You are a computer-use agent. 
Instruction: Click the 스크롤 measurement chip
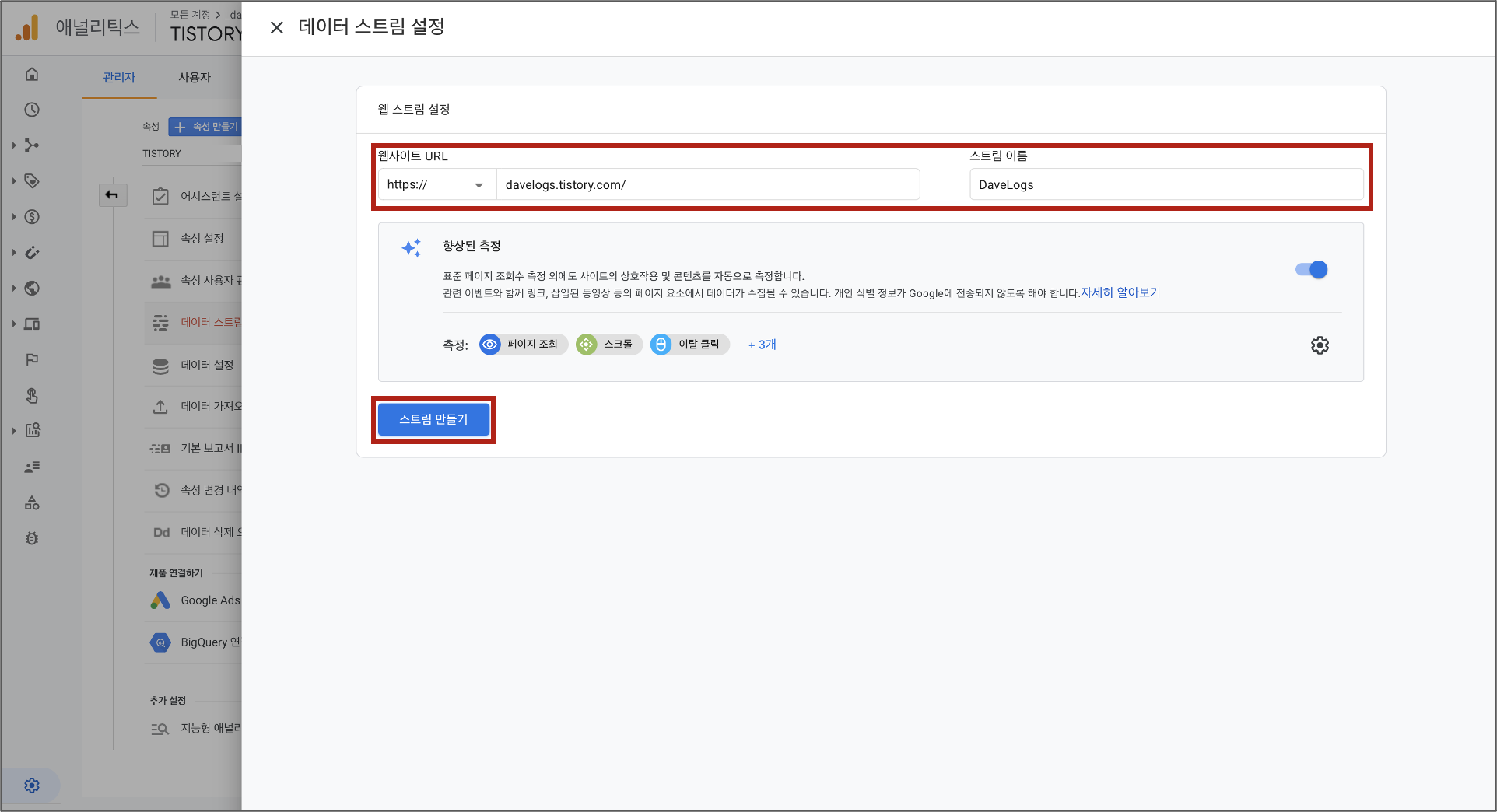coord(609,345)
